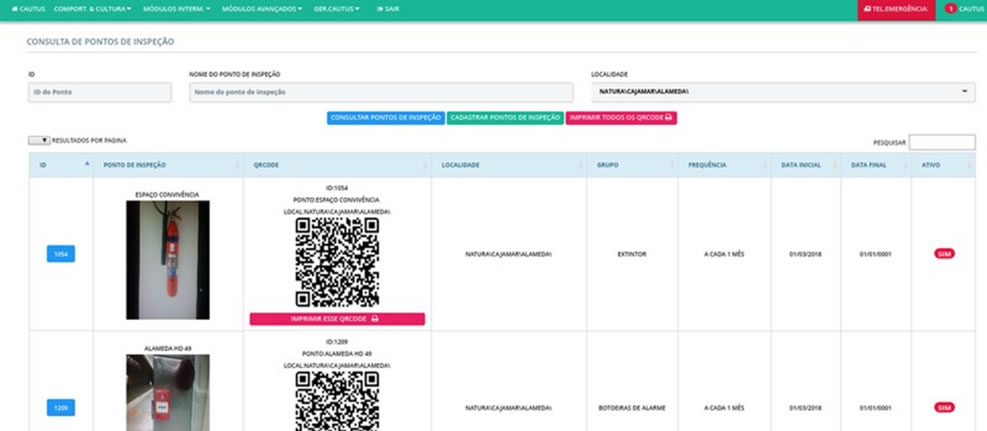This screenshot has width=987, height=431.
Task: Open inspection point ID 1054 button
Action: 61,254
